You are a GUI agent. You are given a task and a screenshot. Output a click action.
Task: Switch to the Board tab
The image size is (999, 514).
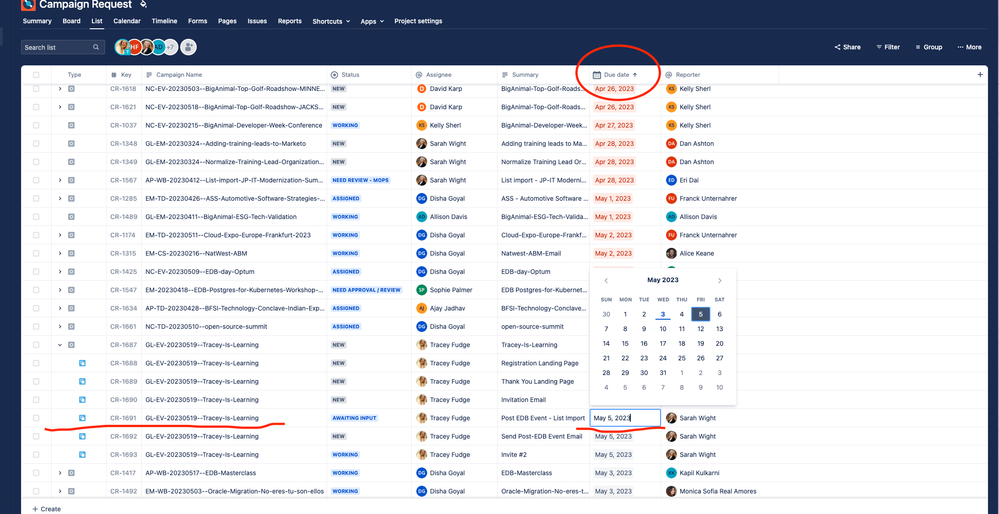(x=71, y=21)
